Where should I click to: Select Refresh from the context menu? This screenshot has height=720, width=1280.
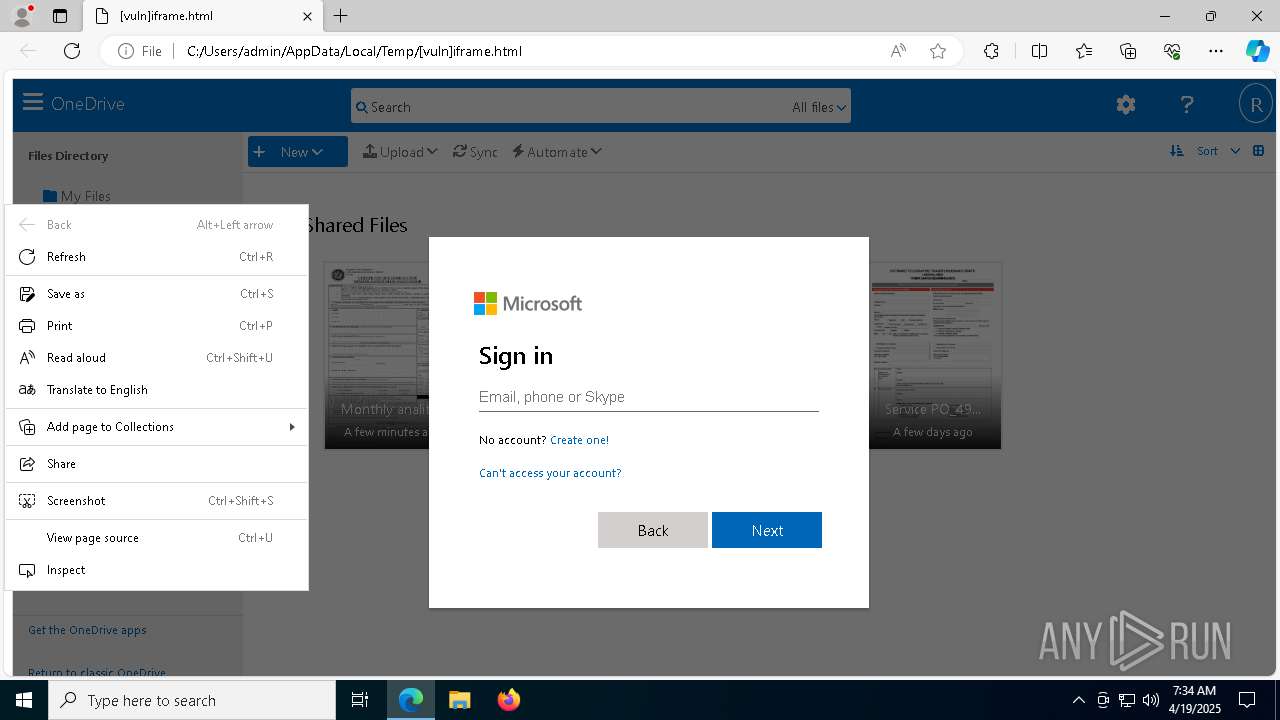(157, 257)
